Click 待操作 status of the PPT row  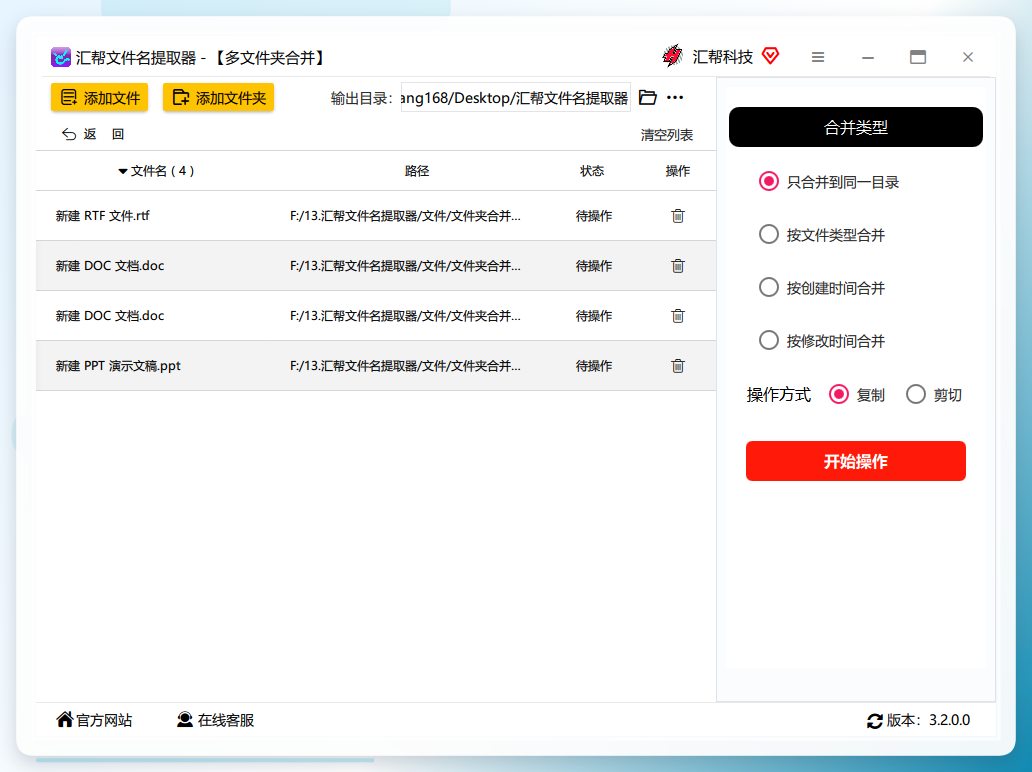594,366
